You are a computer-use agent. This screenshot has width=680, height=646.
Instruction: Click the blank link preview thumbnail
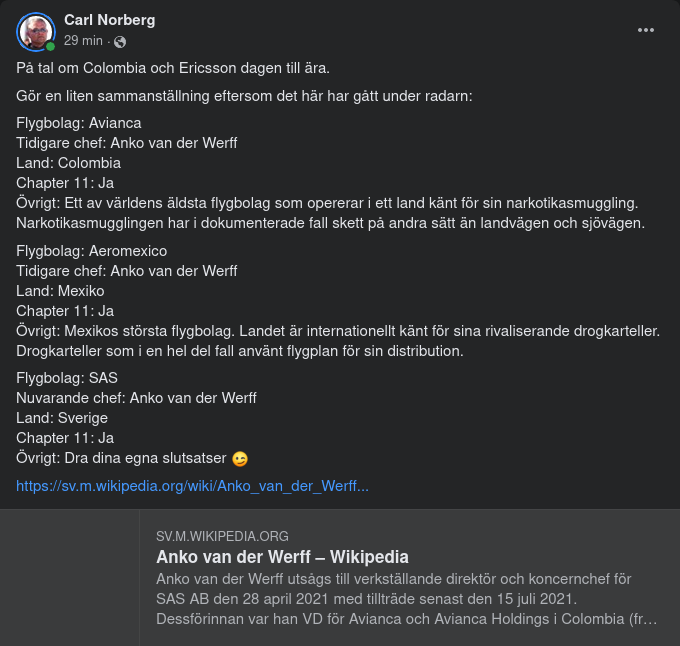pyautogui.click(x=69, y=577)
